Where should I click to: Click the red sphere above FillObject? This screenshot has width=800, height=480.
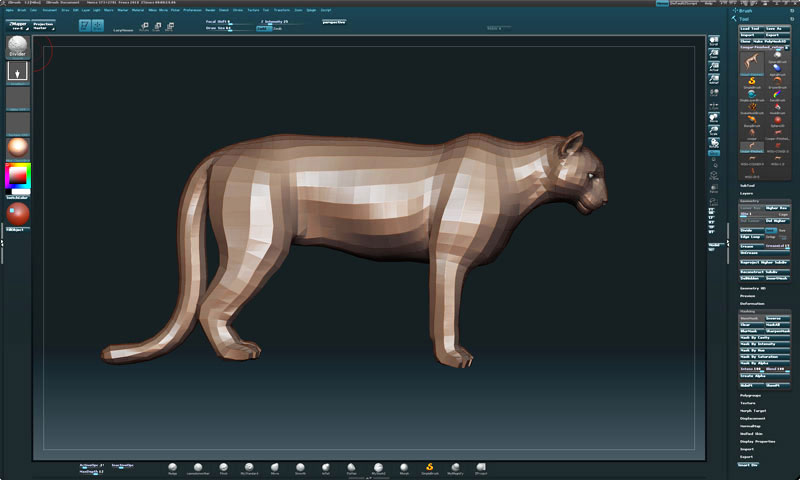click(17, 214)
